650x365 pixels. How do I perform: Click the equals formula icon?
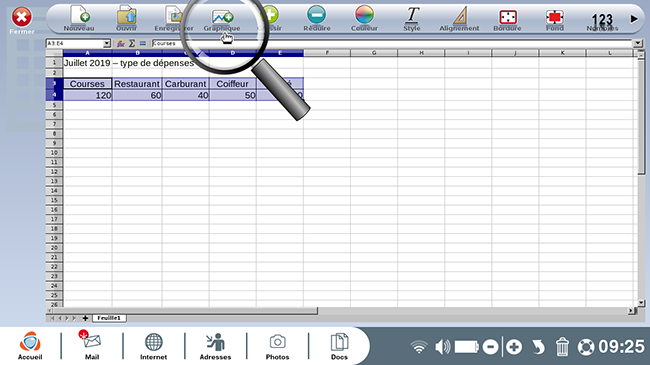click(x=143, y=44)
